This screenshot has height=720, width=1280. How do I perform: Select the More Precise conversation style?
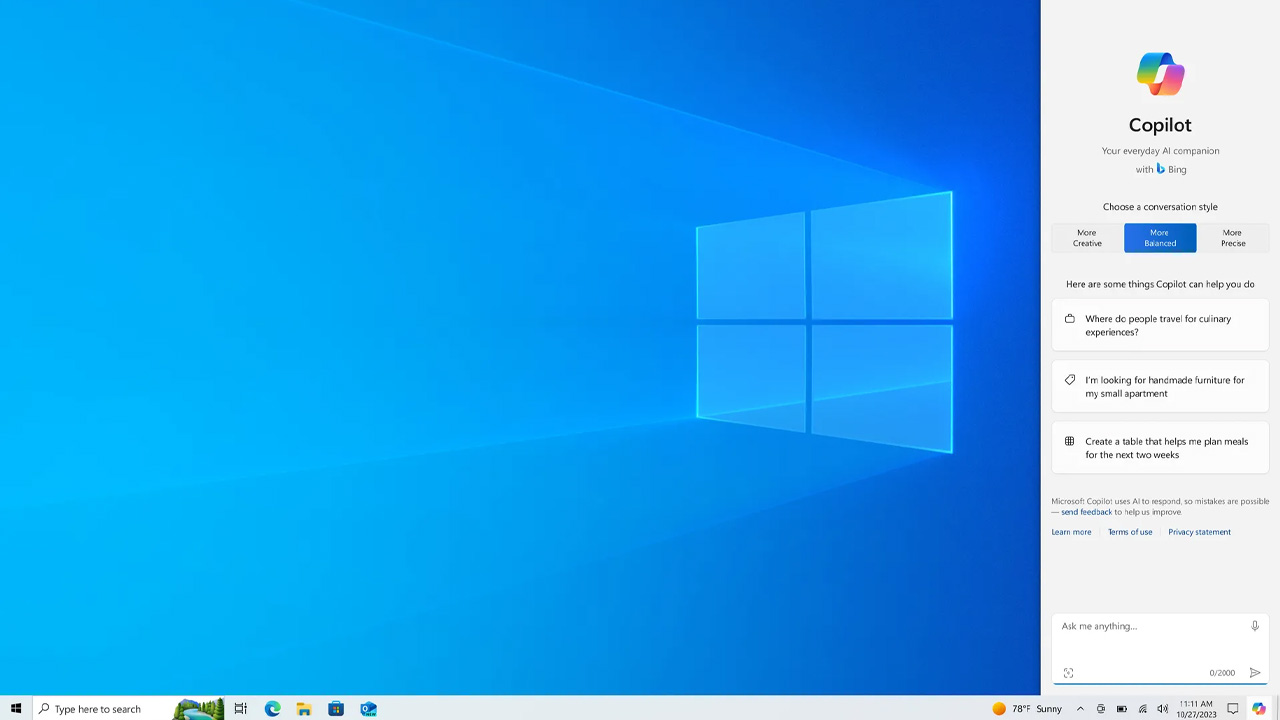pyautogui.click(x=1232, y=238)
